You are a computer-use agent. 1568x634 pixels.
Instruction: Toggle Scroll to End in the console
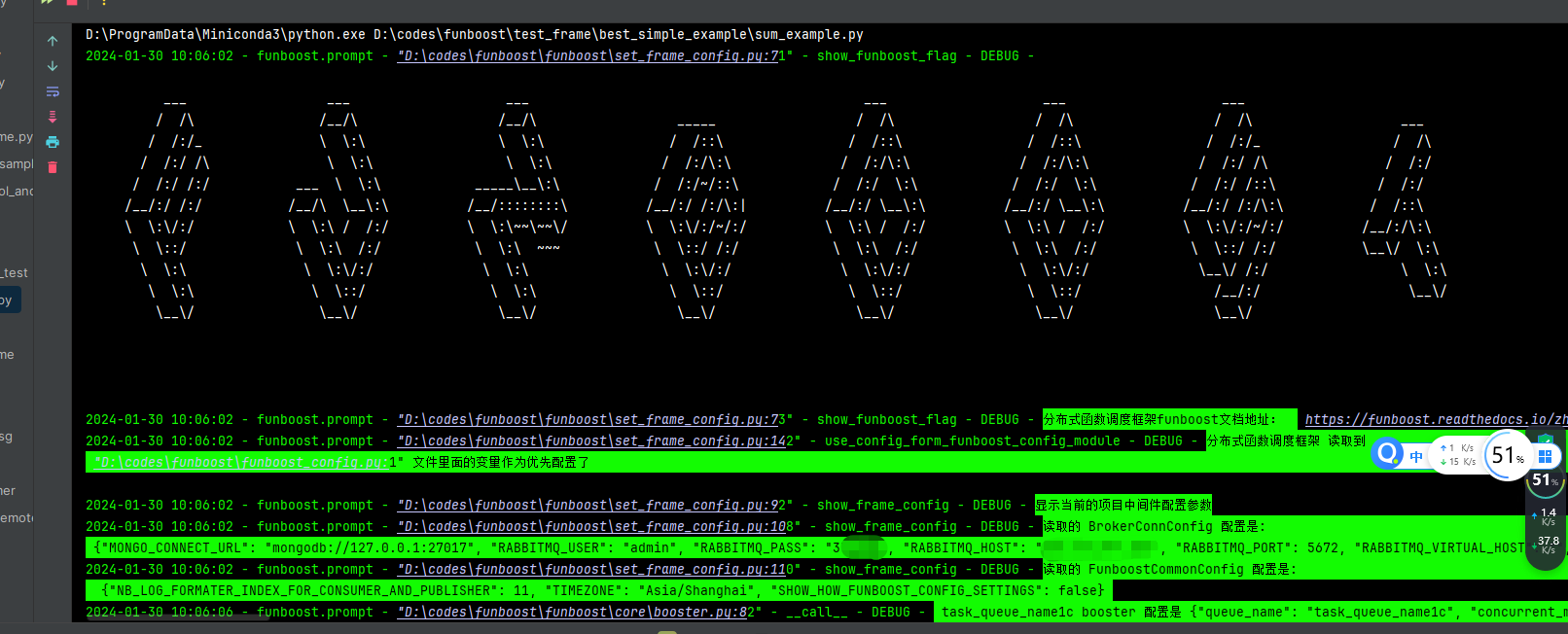click(53, 117)
